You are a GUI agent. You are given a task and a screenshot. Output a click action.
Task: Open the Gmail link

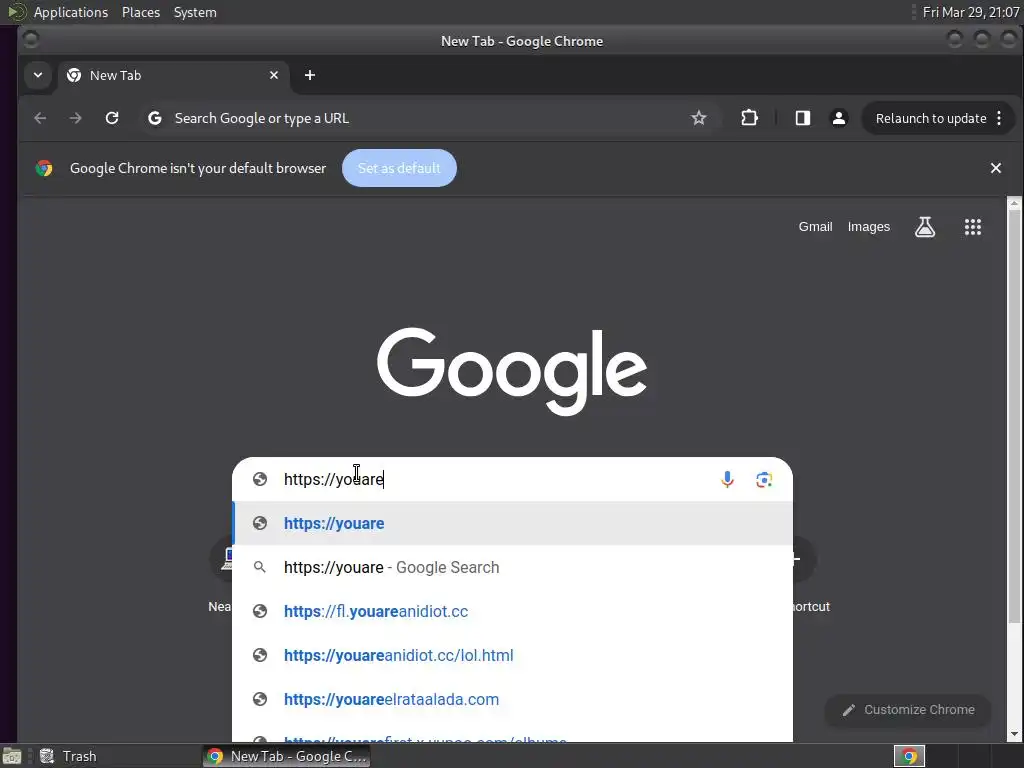point(815,227)
